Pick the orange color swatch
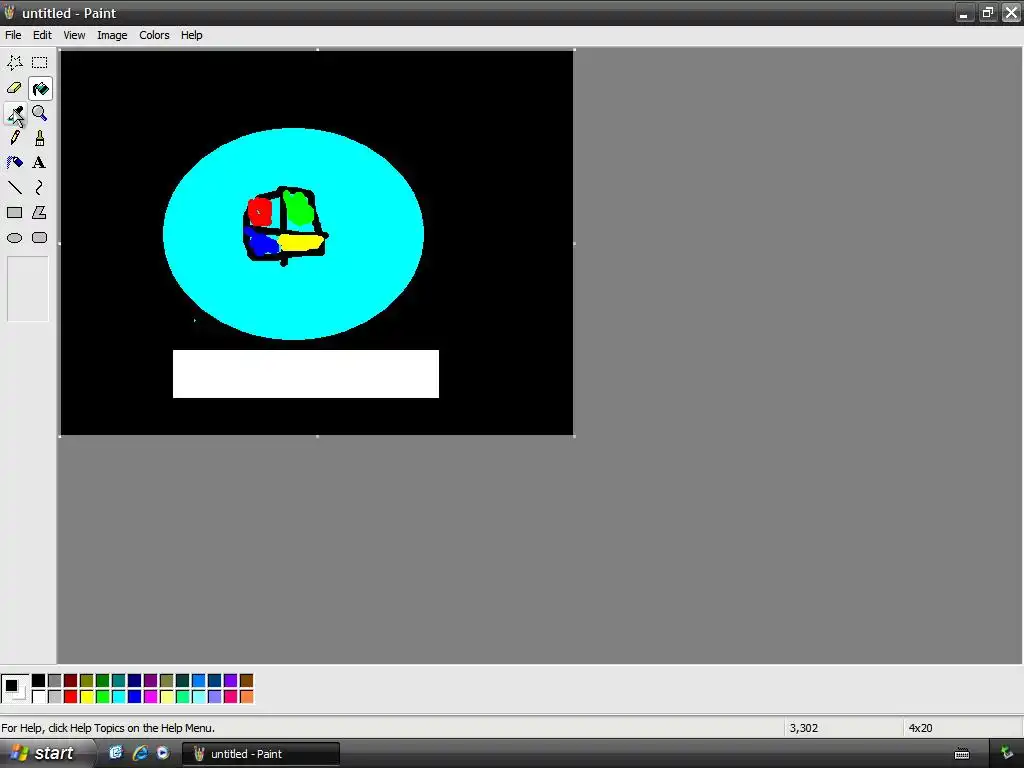 coord(246,697)
